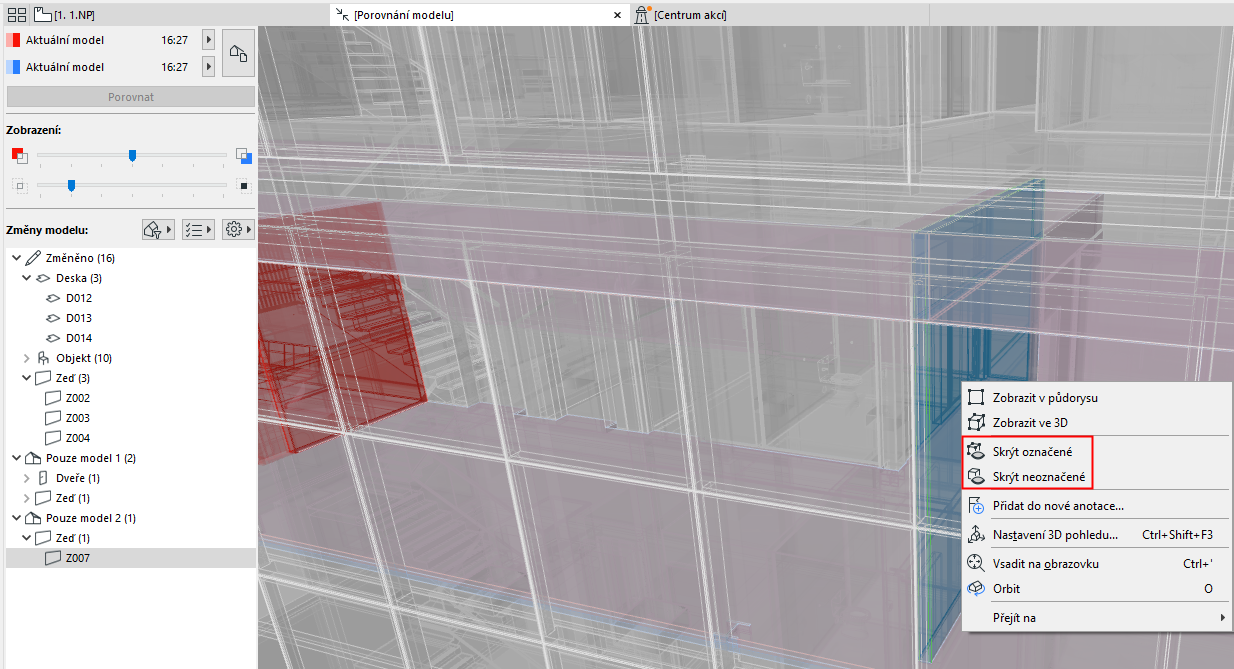The width and height of the screenshot is (1234, 669).
Task: Switch to the Porovnání modelu tab
Action: pos(478,15)
